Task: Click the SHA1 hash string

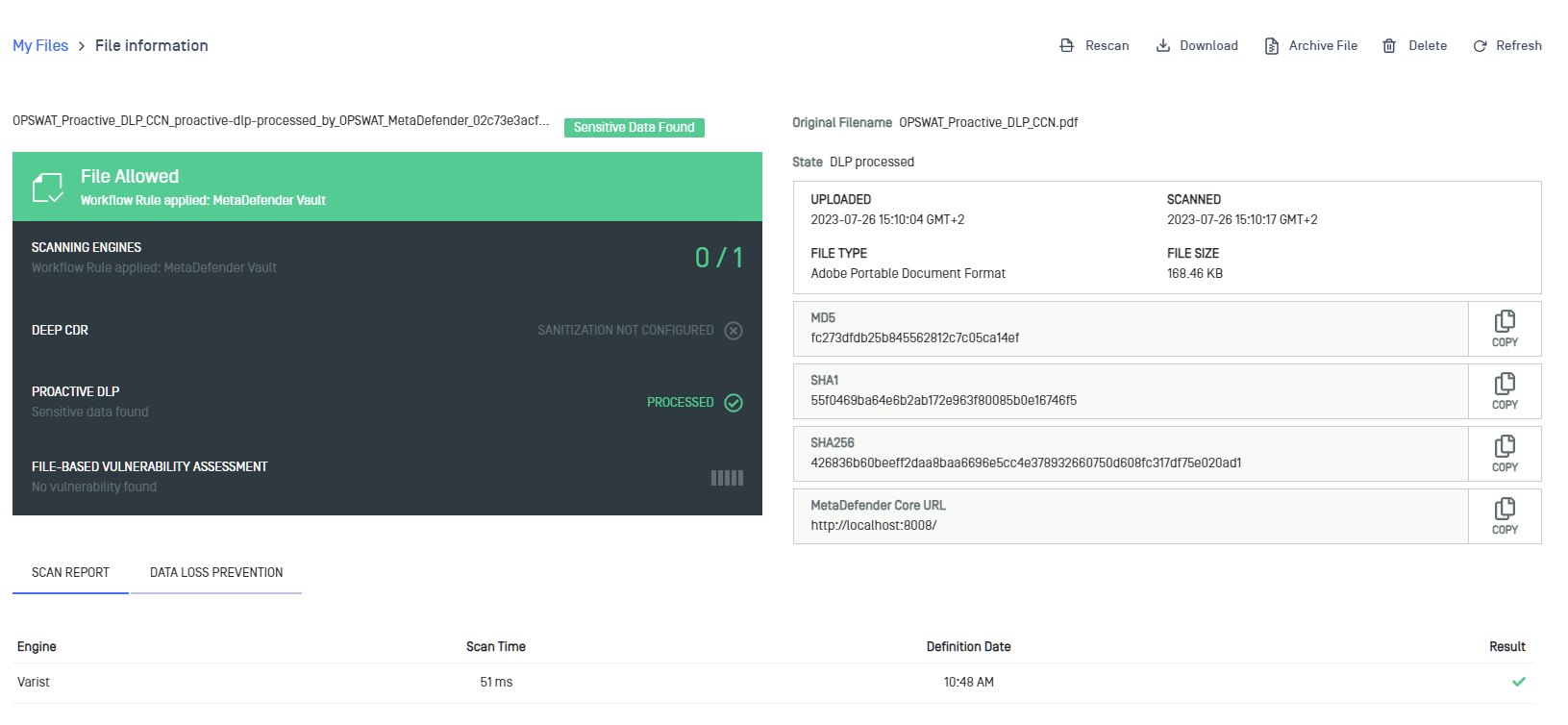Action: coord(943,400)
